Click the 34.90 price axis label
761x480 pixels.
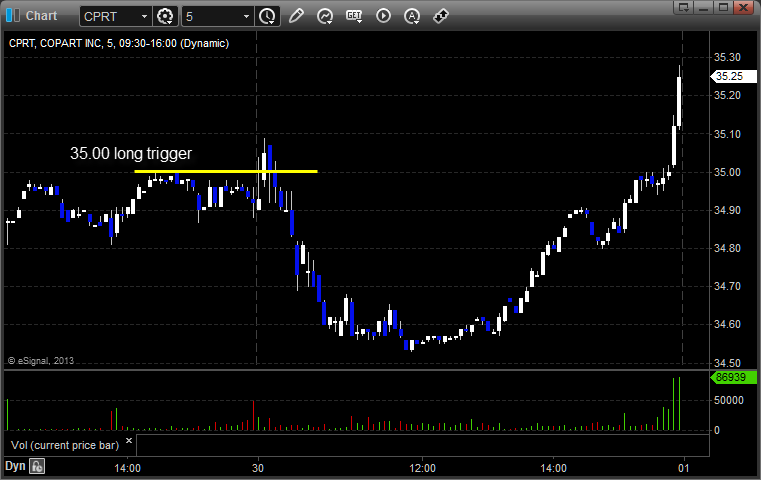tap(727, 210)
